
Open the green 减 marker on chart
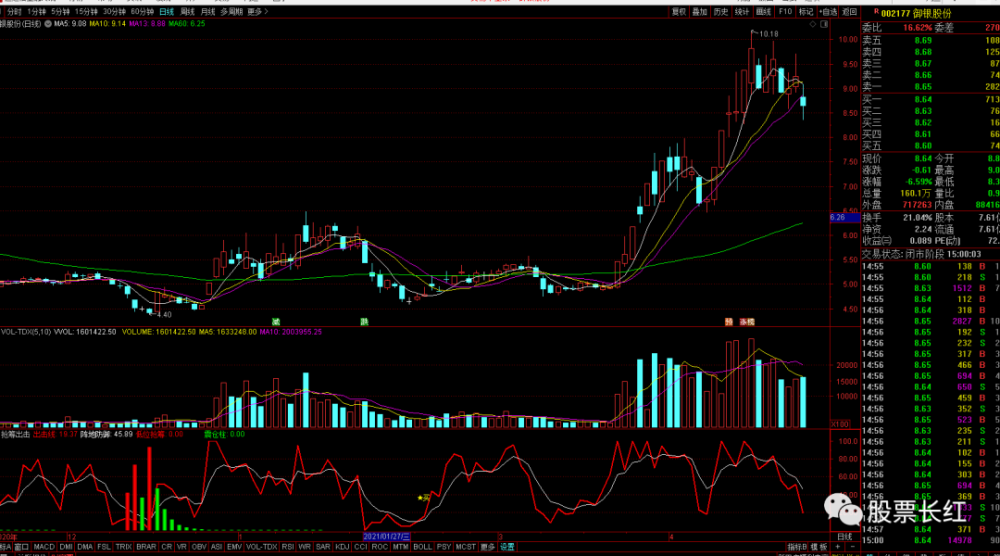click(x=276, y=322)
